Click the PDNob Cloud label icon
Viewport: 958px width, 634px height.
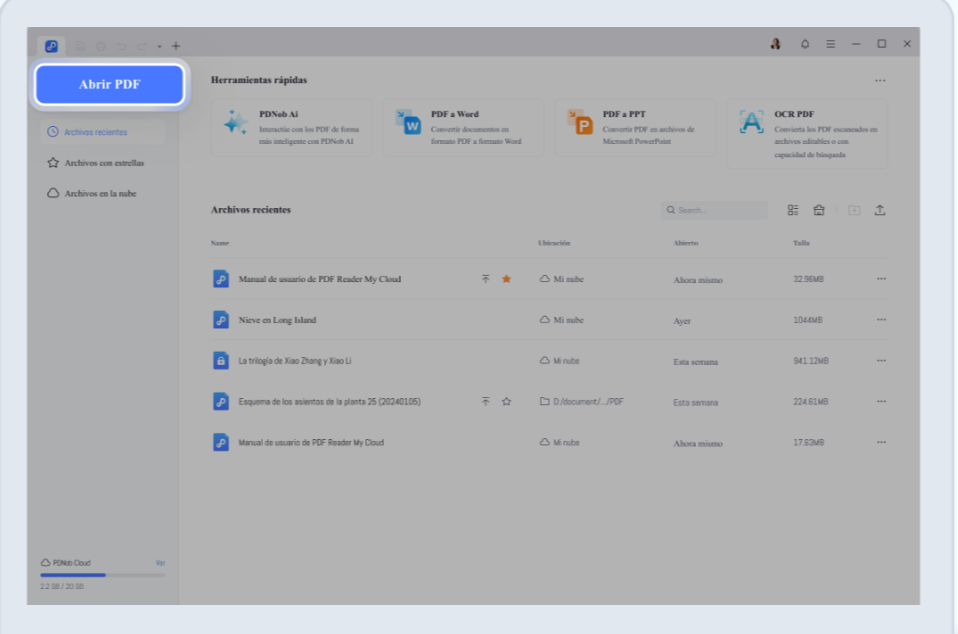tap(46, 563)
